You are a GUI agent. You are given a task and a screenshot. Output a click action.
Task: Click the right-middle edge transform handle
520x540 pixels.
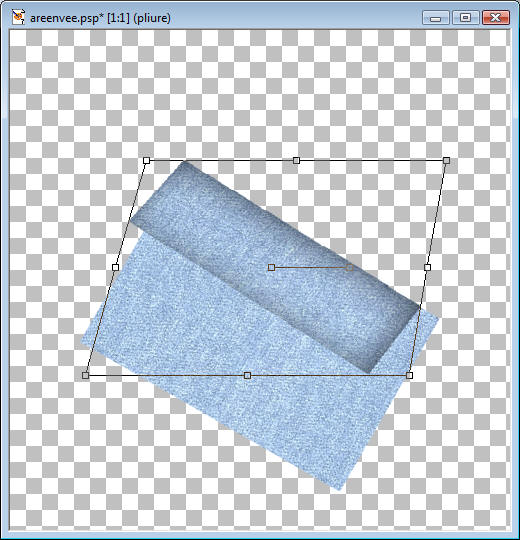pyautogui.click(x=427, y=267)
